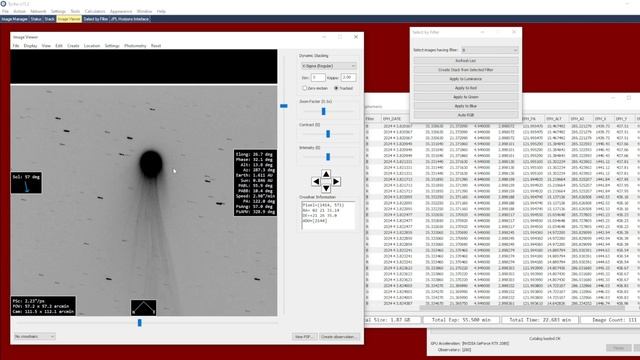Click the Apply to Blue button

pos(466,106)
